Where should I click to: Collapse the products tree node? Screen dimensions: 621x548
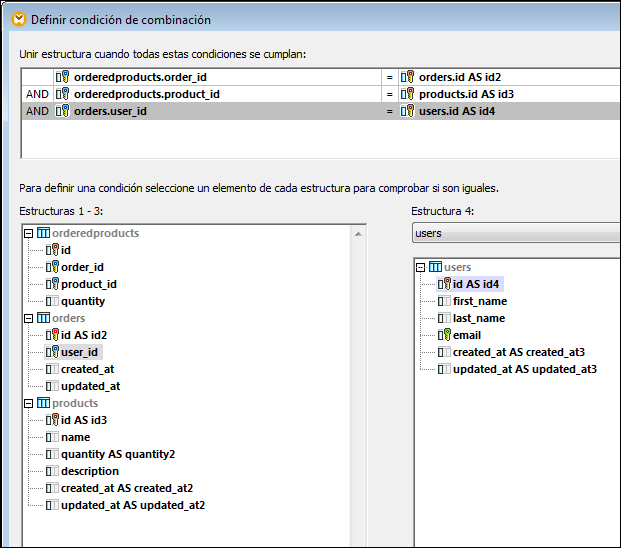29,403
